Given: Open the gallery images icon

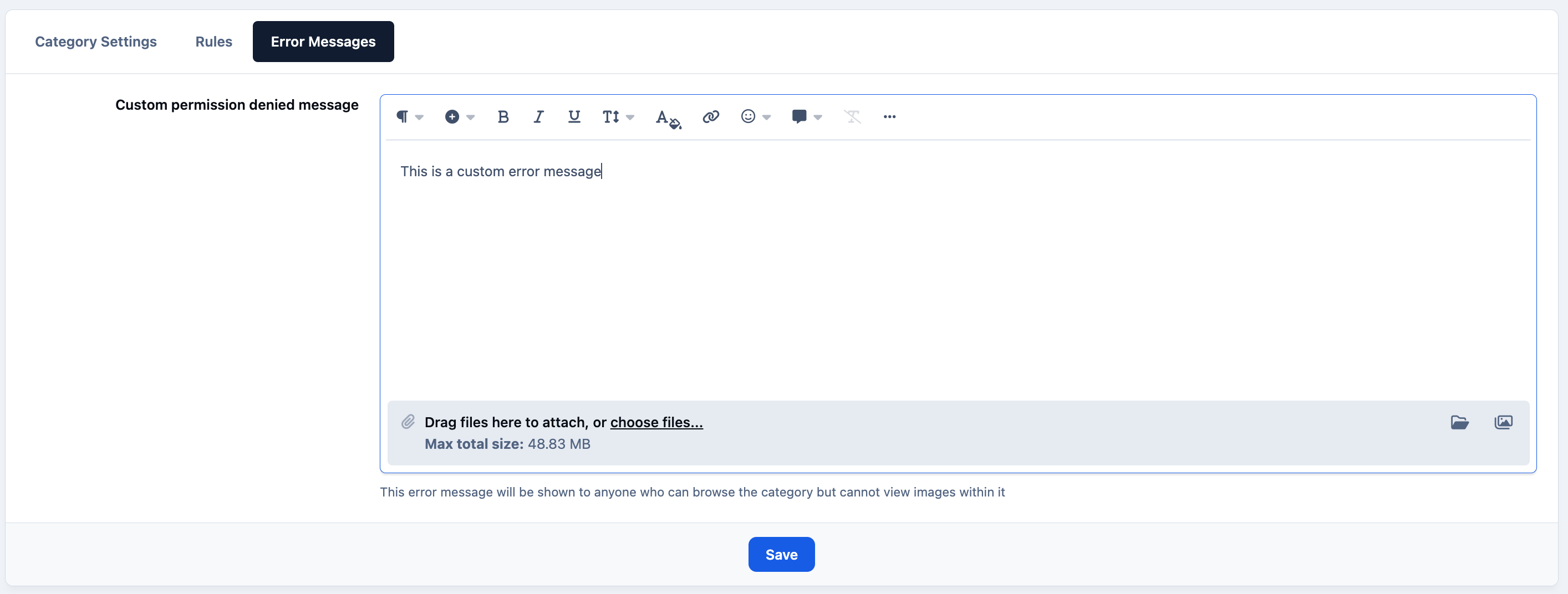Looking at the screenshot, I should click(x=1504, y=422).
